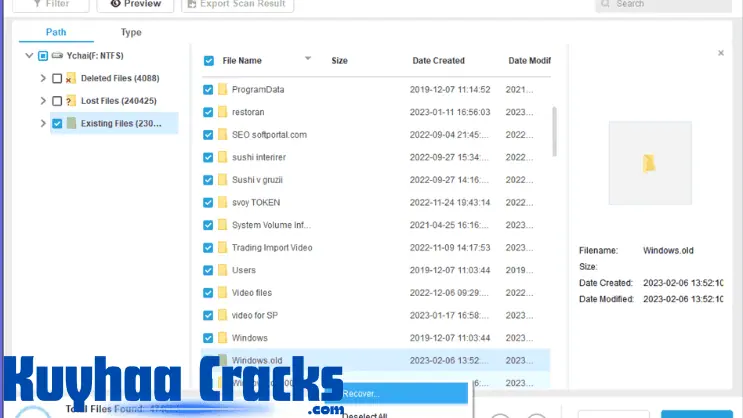Switch to the Type tab
This screenshot has height=418, width=743.
[131, 32]
